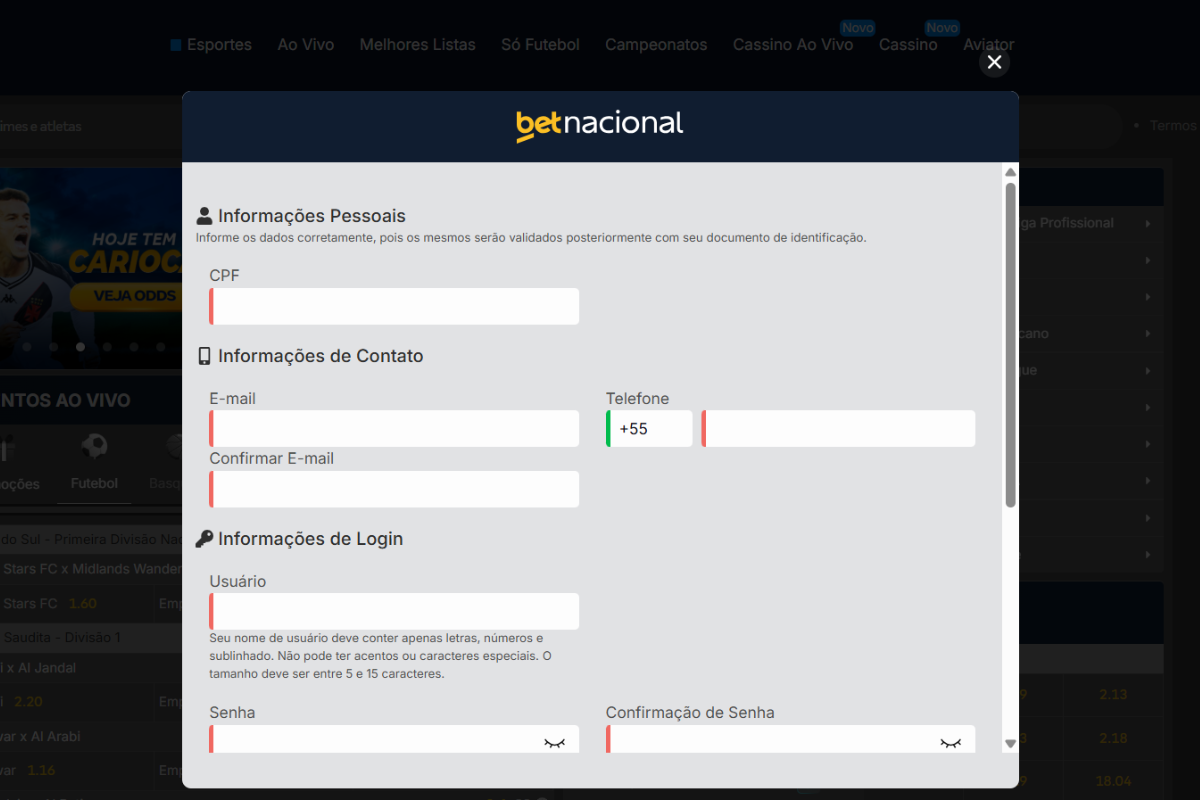Screen dimensions: 1200x800
Task: Select the Futebol soccer ball icon
Action: click(93, 446)
